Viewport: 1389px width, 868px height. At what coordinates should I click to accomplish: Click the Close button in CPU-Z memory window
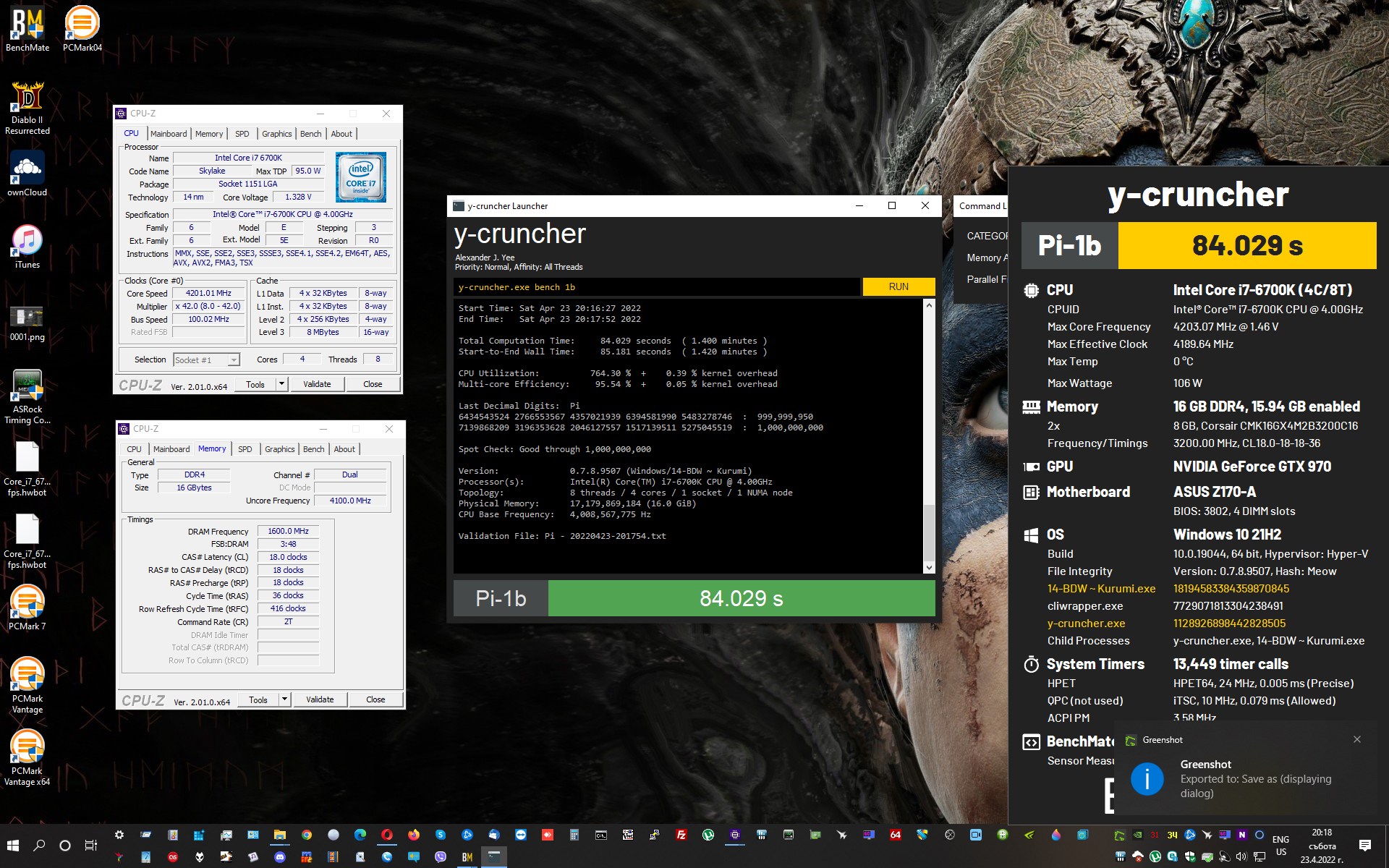375,699
